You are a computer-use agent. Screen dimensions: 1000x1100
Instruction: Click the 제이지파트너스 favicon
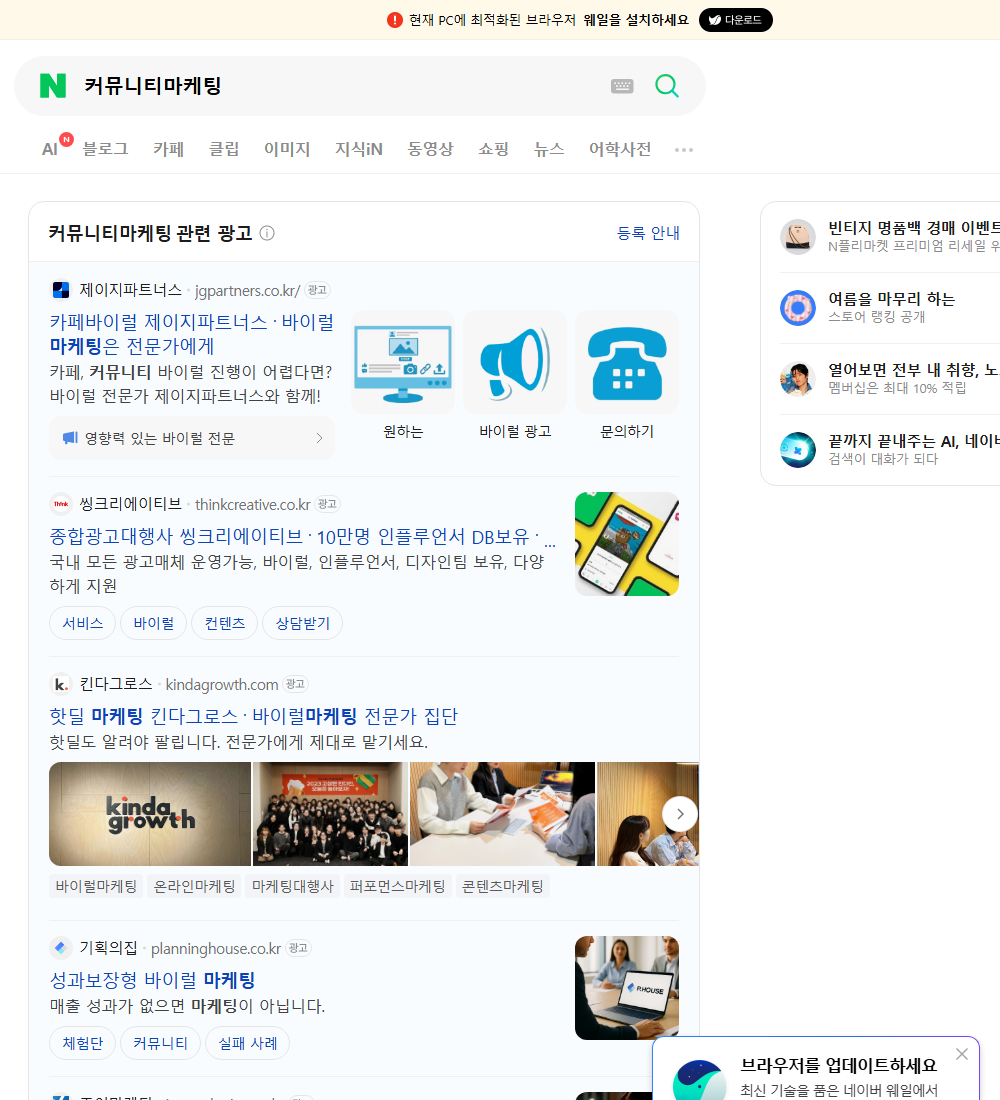point(61,290)
